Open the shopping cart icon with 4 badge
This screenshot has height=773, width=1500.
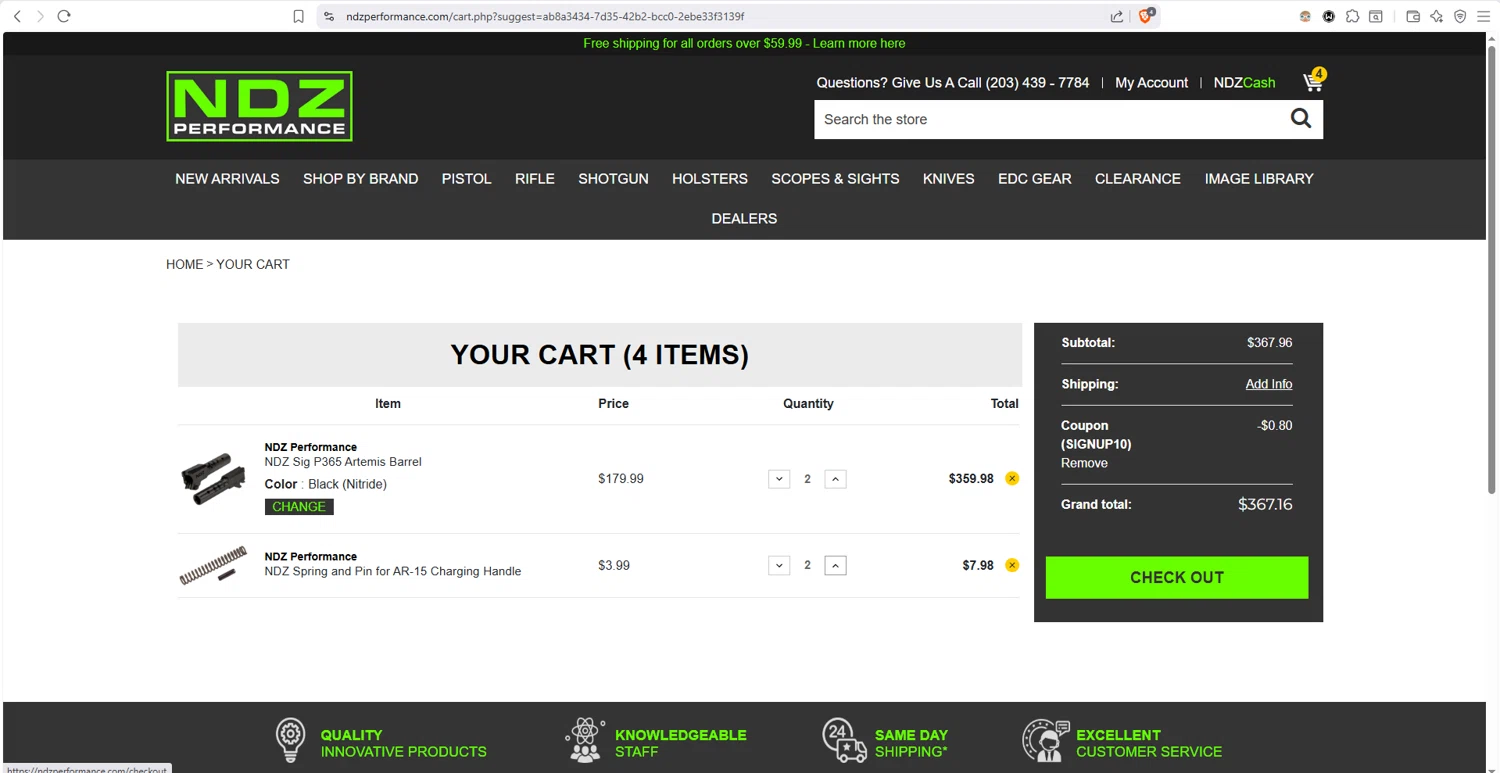1314,81
